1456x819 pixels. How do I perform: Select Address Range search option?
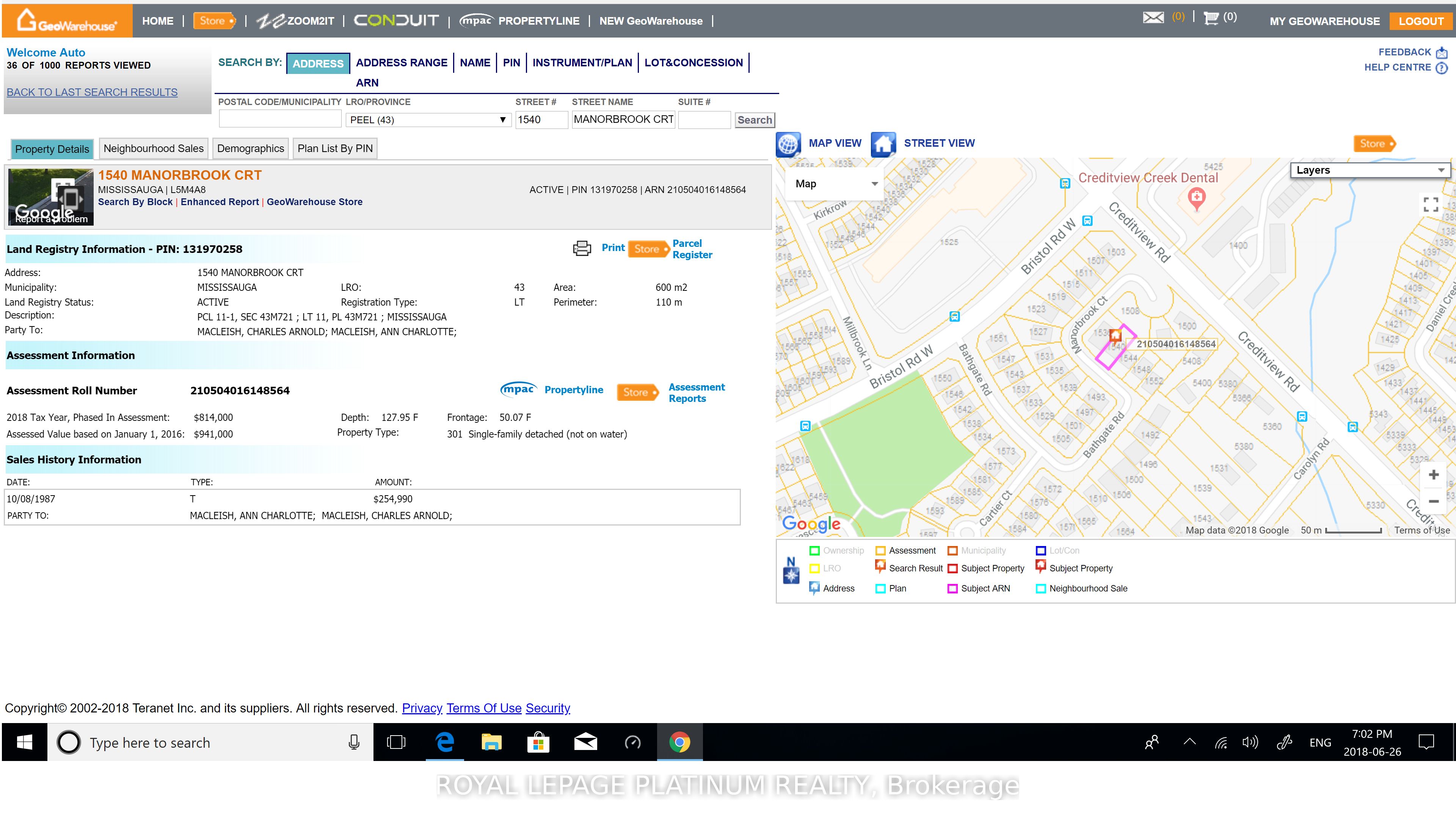click(401, 63)
